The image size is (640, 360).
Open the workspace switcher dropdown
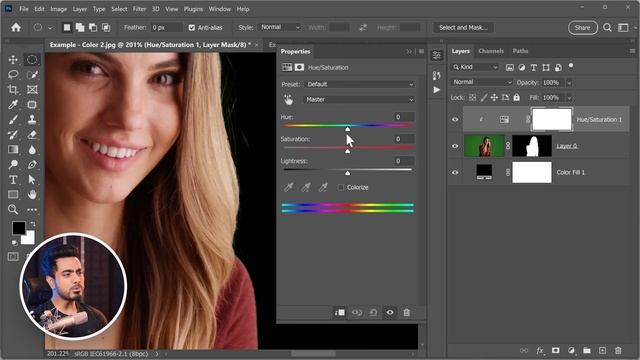pyautogui.click(x=623, y=27)
